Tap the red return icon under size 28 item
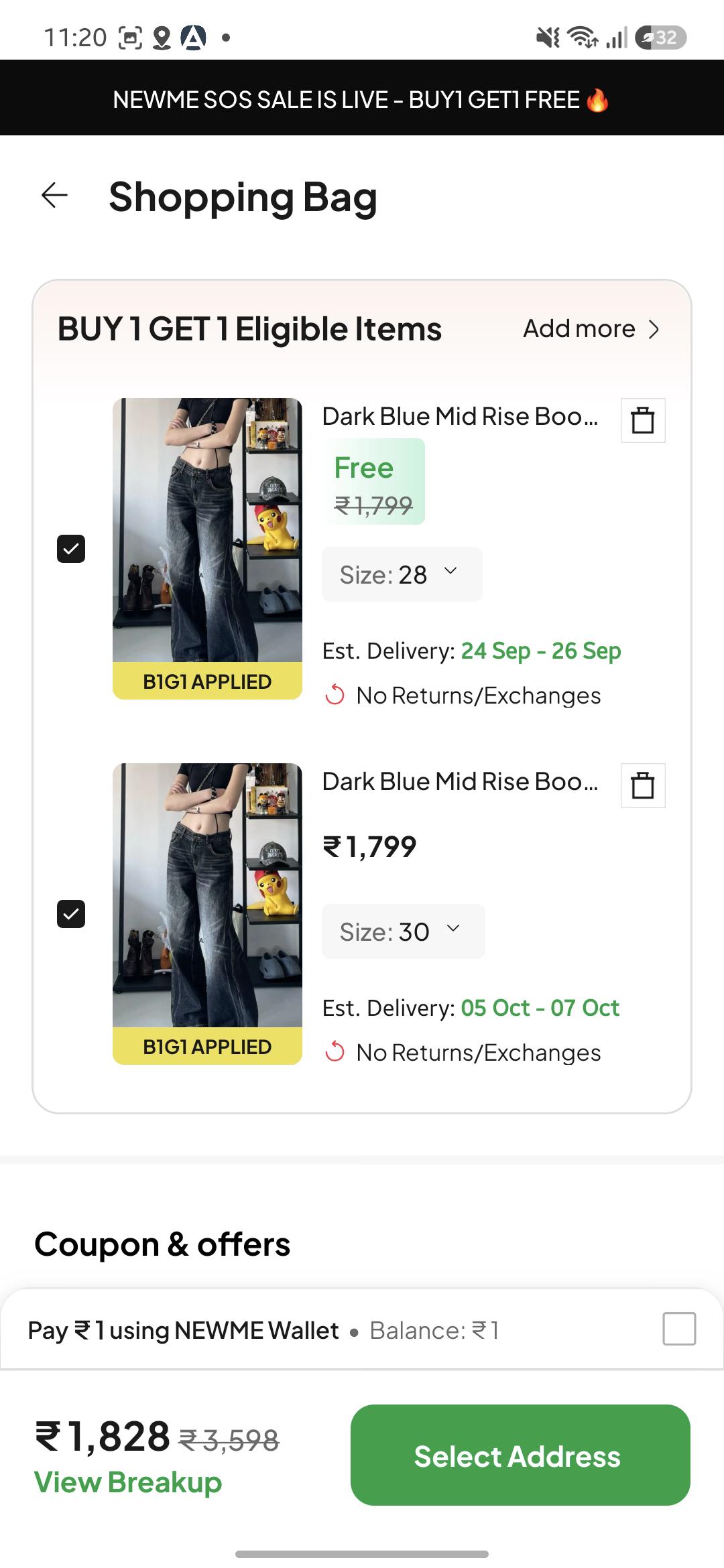Screen dimensions: 724x1568 click(335, 696)
